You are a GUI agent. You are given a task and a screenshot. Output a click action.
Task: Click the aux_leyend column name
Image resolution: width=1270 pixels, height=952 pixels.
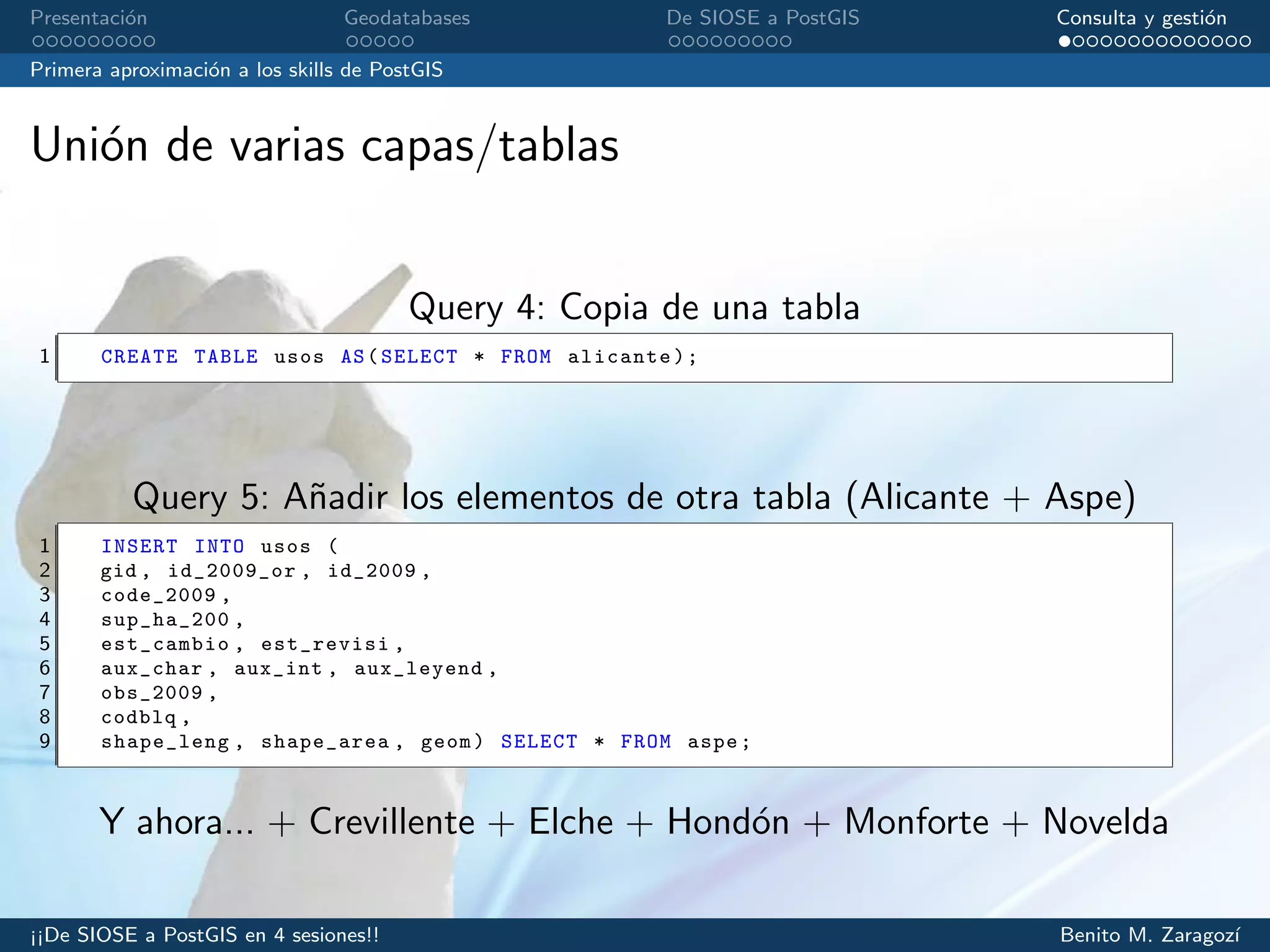point(419,669)
